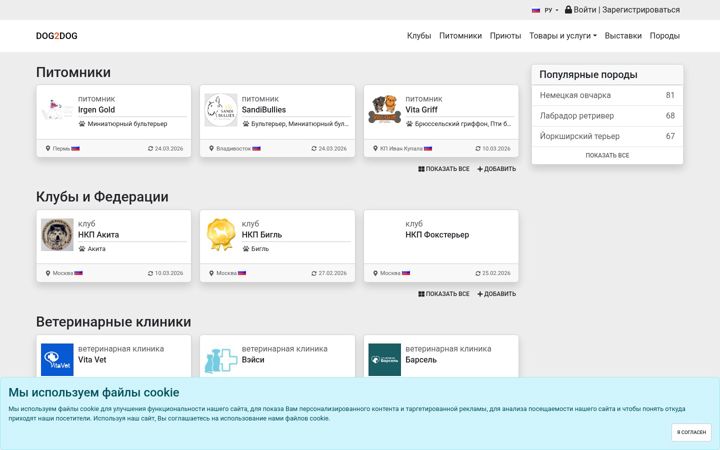Click the location pin next to Пермь
Screen dimensions: 720x450
[48, 148]
